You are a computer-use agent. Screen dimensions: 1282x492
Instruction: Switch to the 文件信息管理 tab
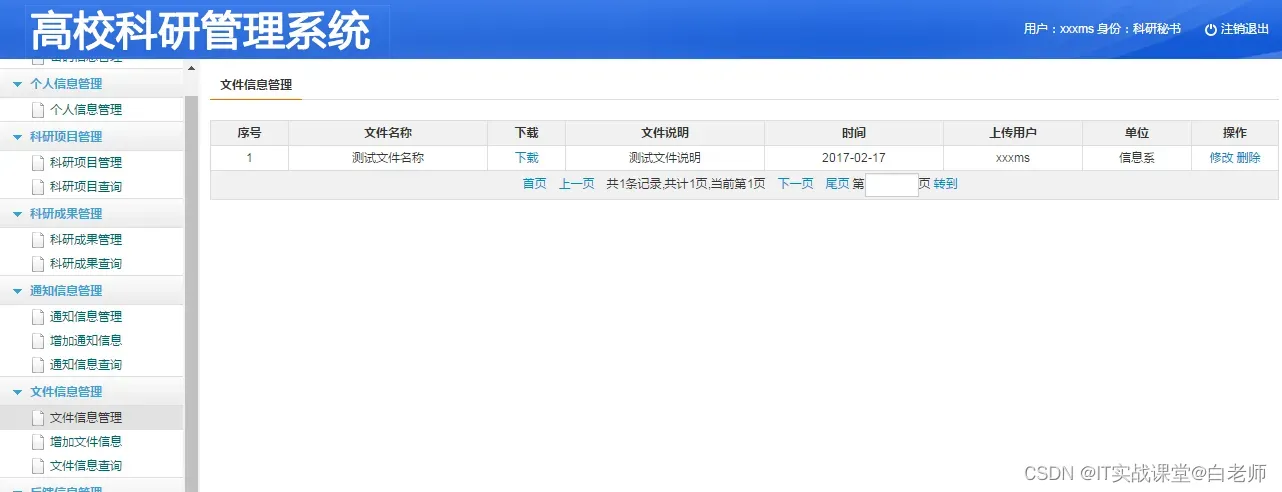coord(256,86)
